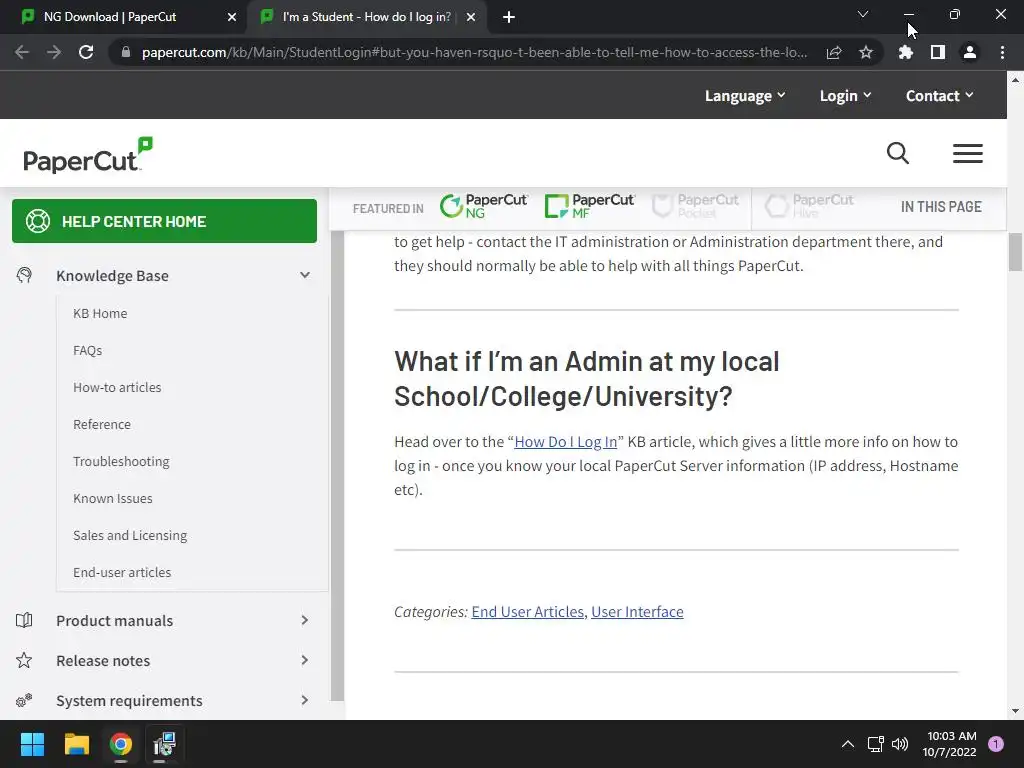
Task: Click the PaperCut logo
Action: coord(88,155)
